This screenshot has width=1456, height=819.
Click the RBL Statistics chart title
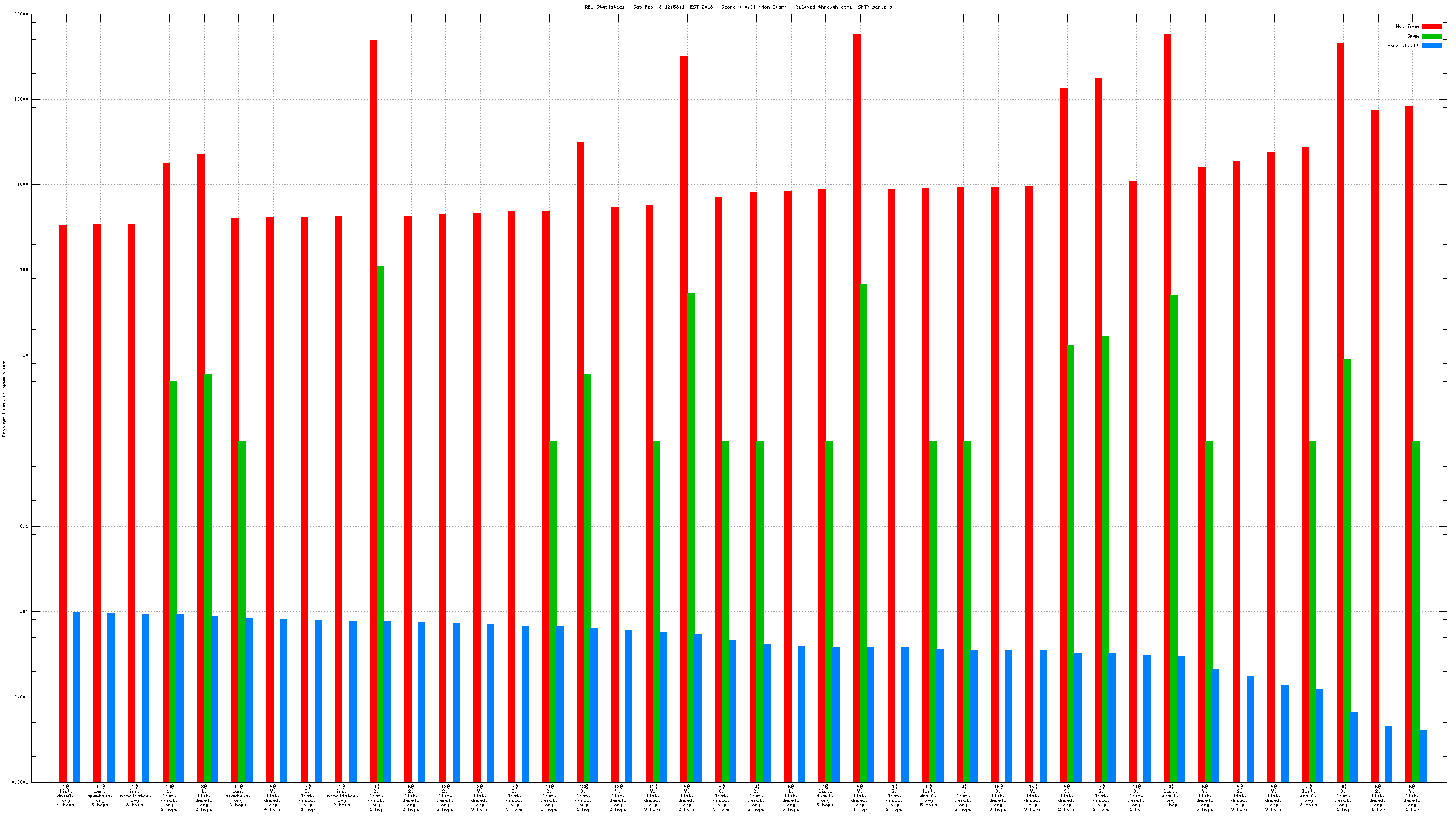[738, 7]
